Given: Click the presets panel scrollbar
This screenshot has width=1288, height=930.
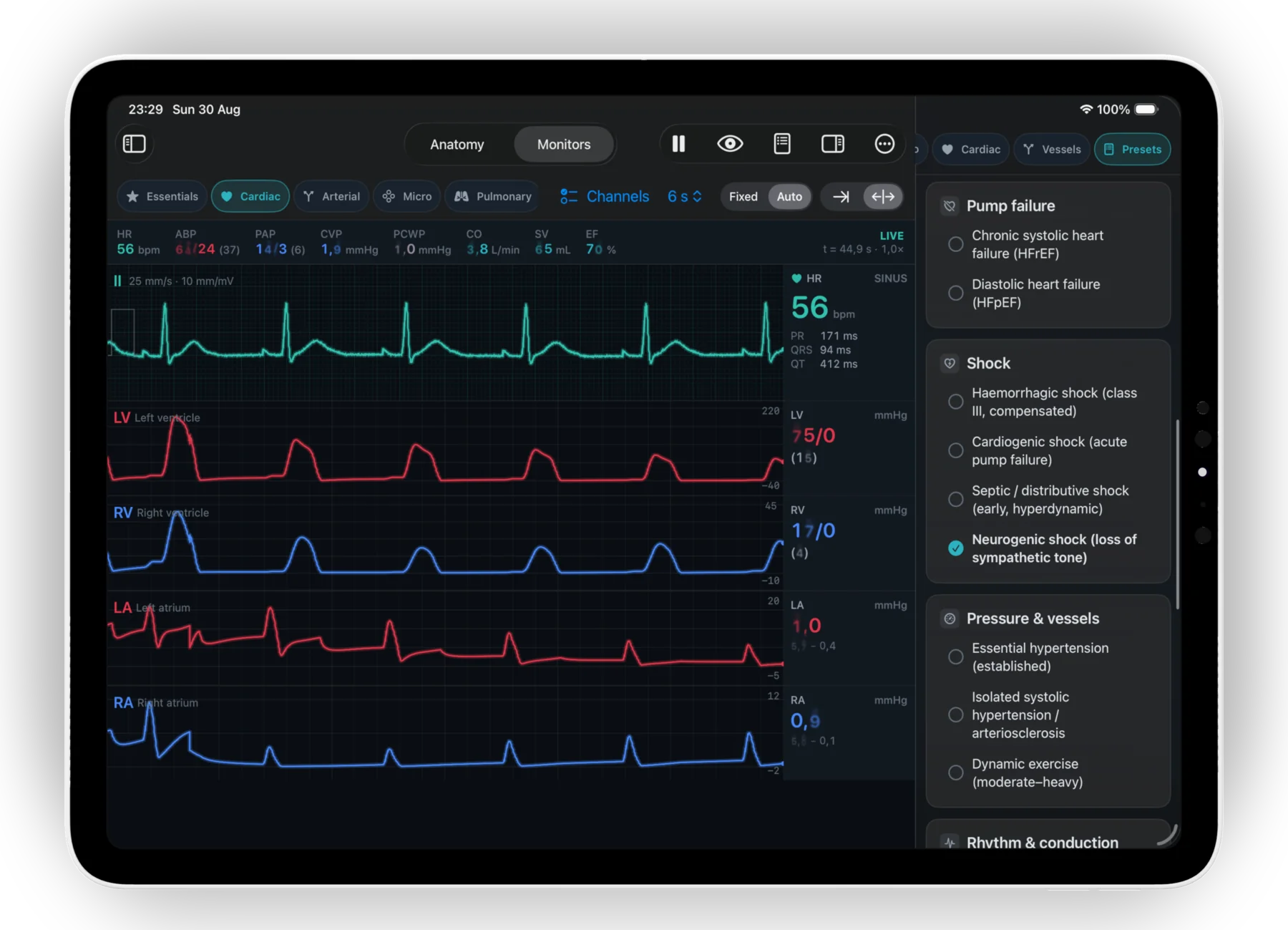Looking at the screenshot, I should click(x=1177, y=514).
